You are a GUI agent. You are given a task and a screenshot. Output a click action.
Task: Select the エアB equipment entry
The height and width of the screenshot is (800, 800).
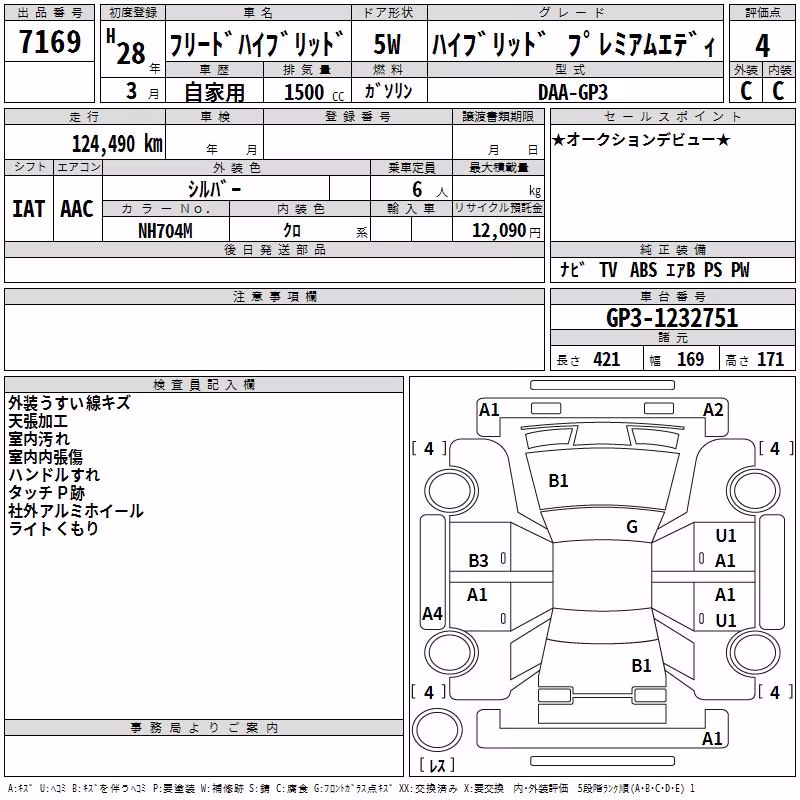coord(681,270)
